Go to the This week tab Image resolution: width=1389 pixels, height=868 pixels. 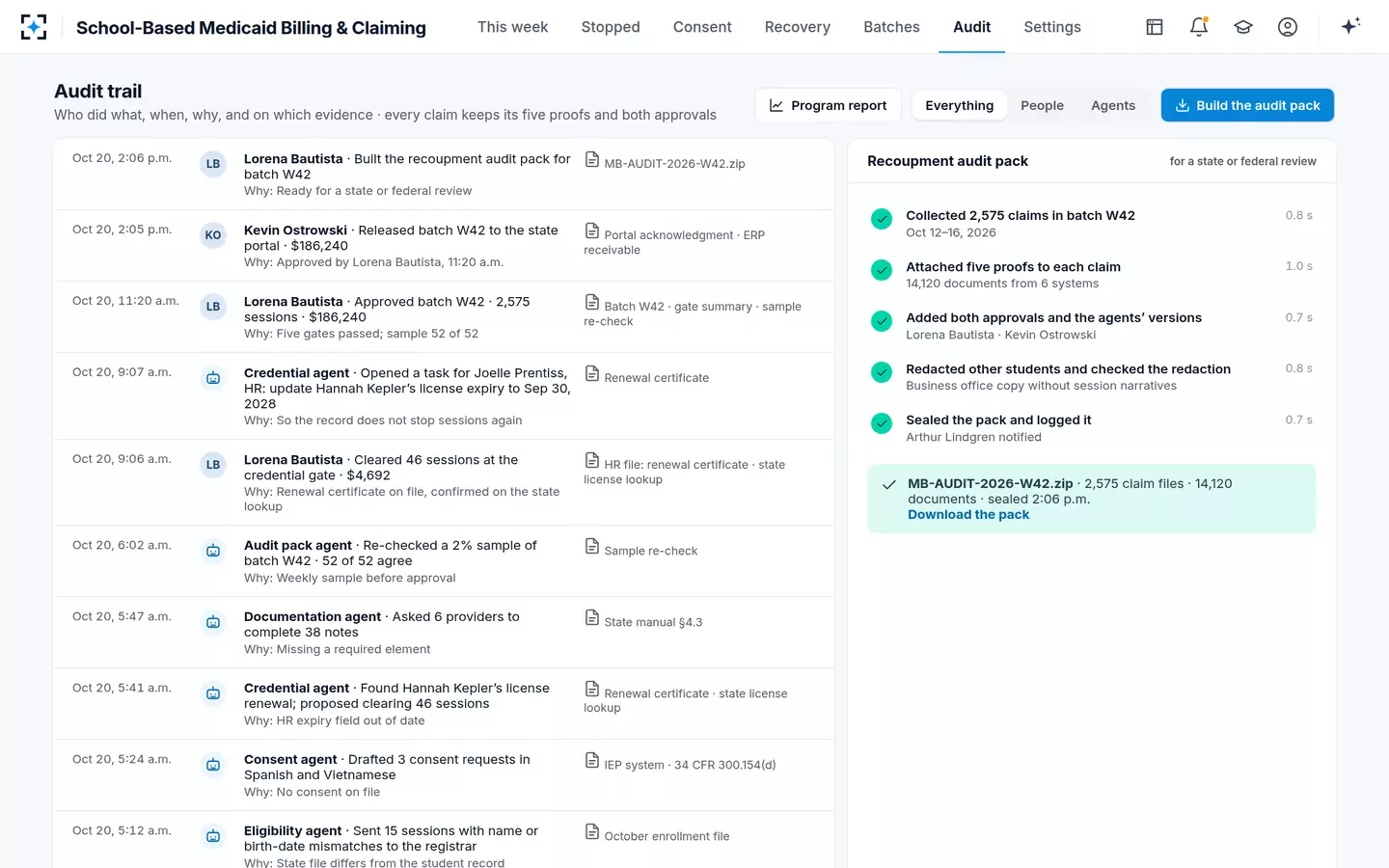[512, 27]
